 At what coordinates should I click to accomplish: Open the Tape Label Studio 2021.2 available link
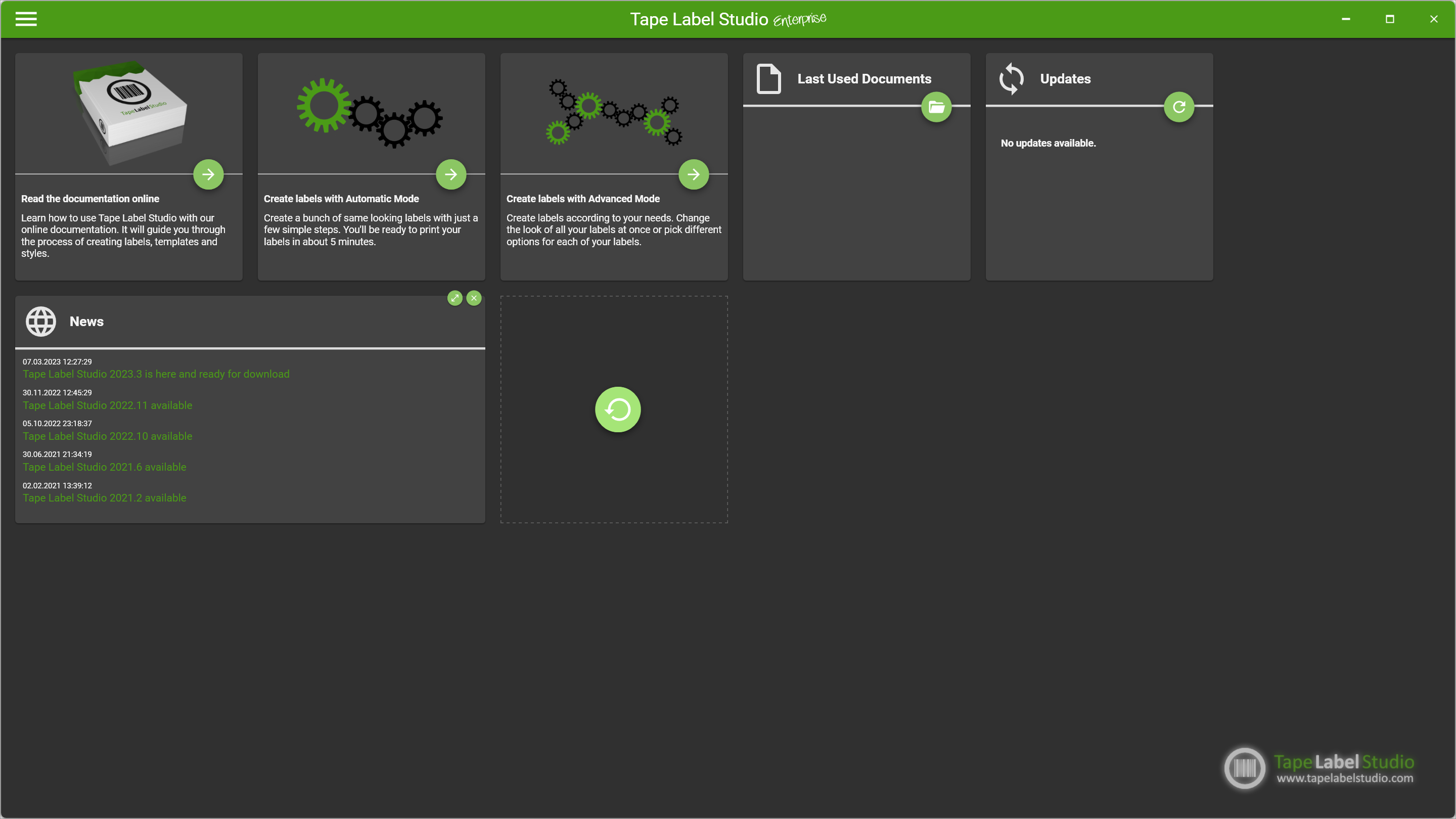click(105, 498)
